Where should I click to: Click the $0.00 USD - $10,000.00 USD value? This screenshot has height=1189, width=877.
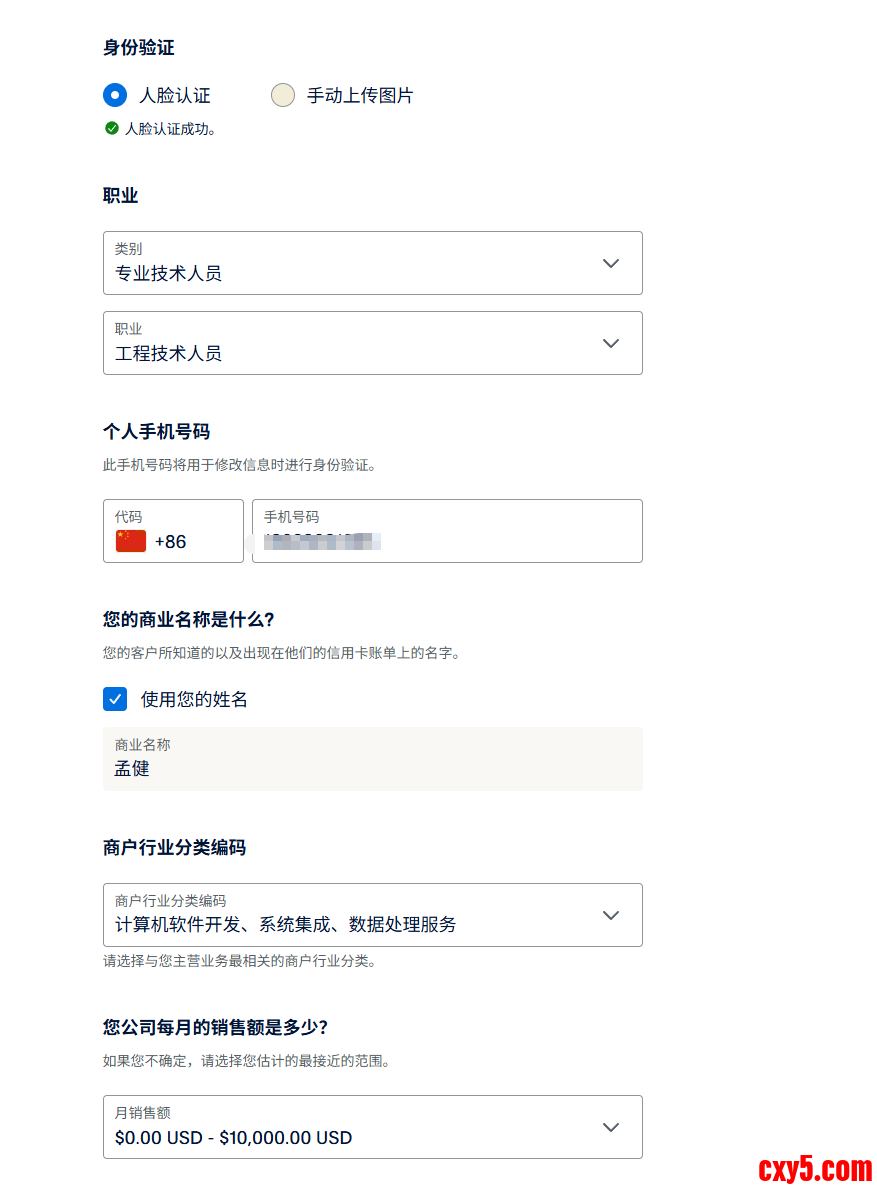click(x=233, y=1137)
